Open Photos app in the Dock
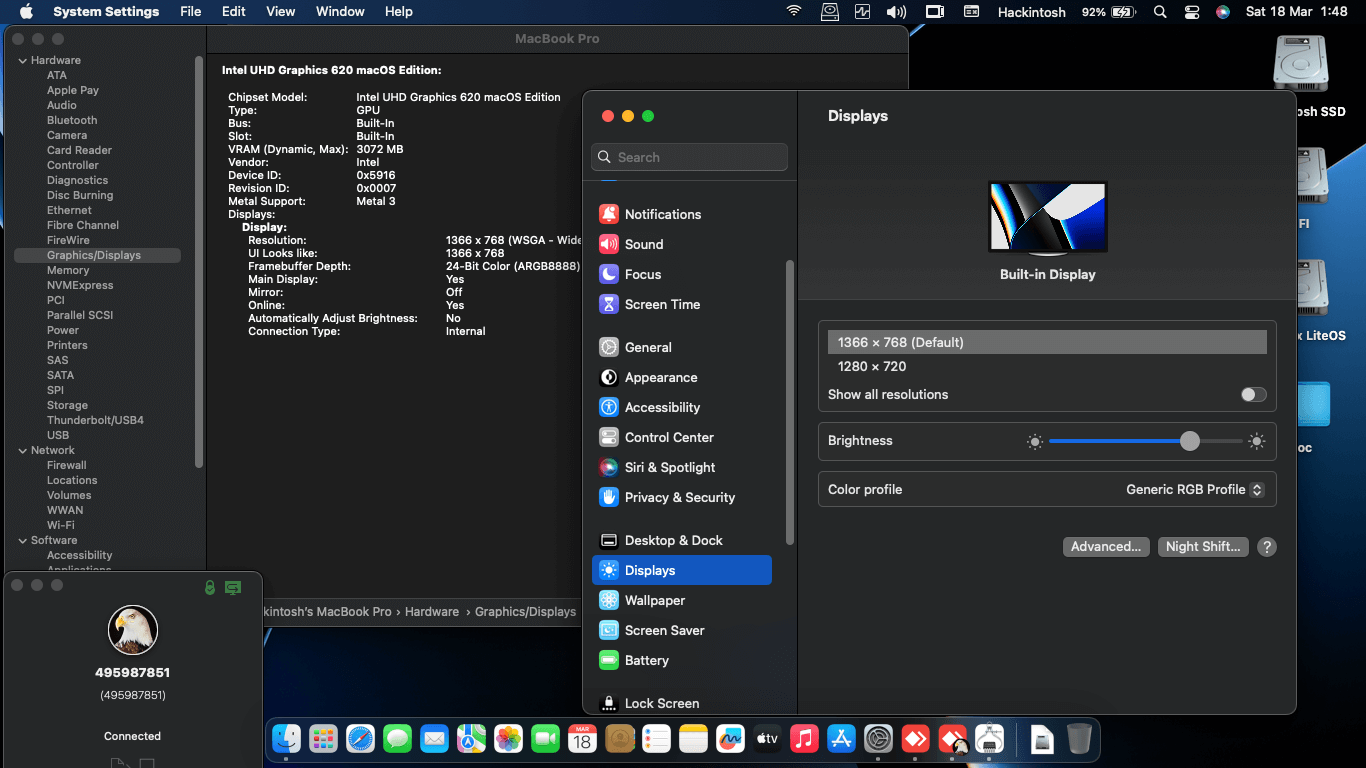The height and width of the screenshot is (768, 1366). tap(508, 739)
